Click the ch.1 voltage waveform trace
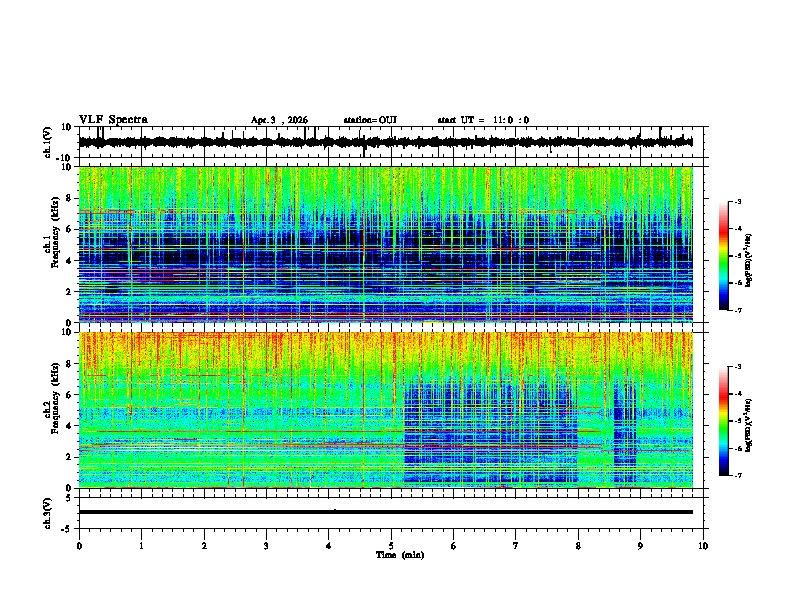The width and height of the screenshot is (792, 612). point(385,142)
